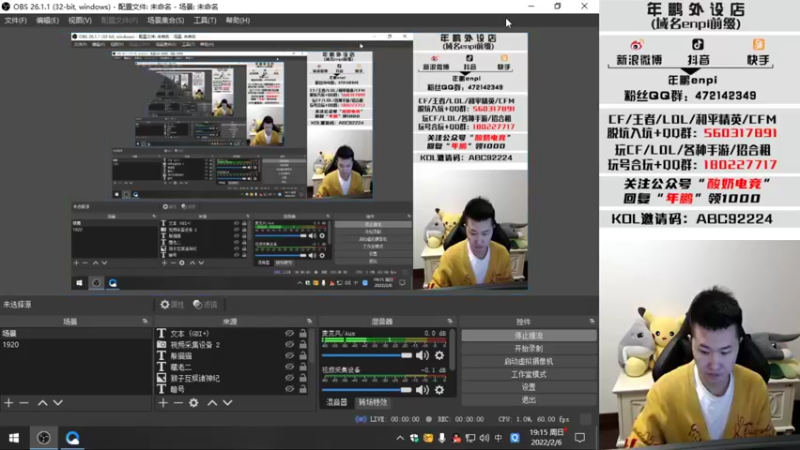800x450 pixels.
Task: Move the source up in Sources panel
Action: pyautogui.click(x=212, y=403)
